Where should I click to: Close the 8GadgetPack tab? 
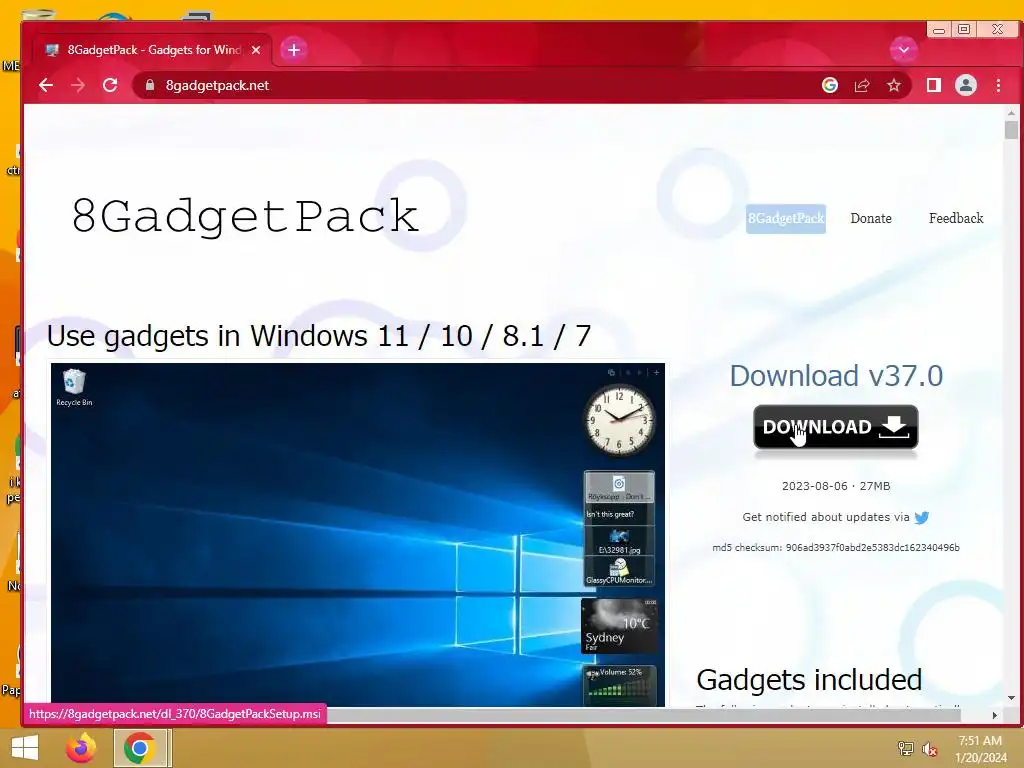256,50
